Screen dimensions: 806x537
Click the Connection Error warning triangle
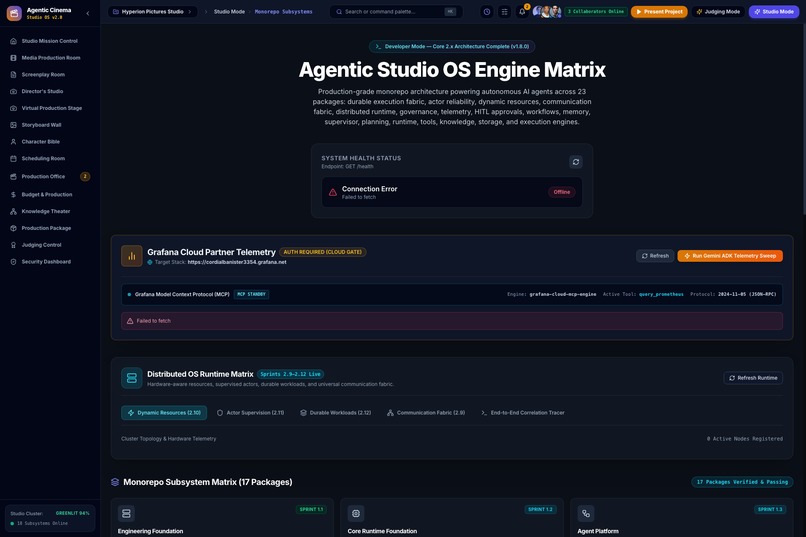pyautogui.click(x=333, y=192)
